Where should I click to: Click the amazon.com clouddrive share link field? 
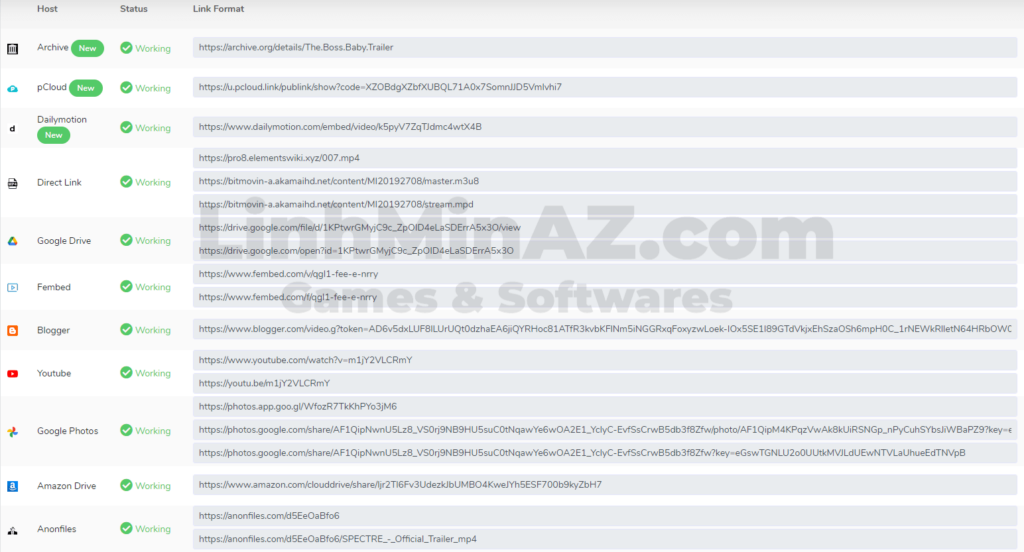605,485
